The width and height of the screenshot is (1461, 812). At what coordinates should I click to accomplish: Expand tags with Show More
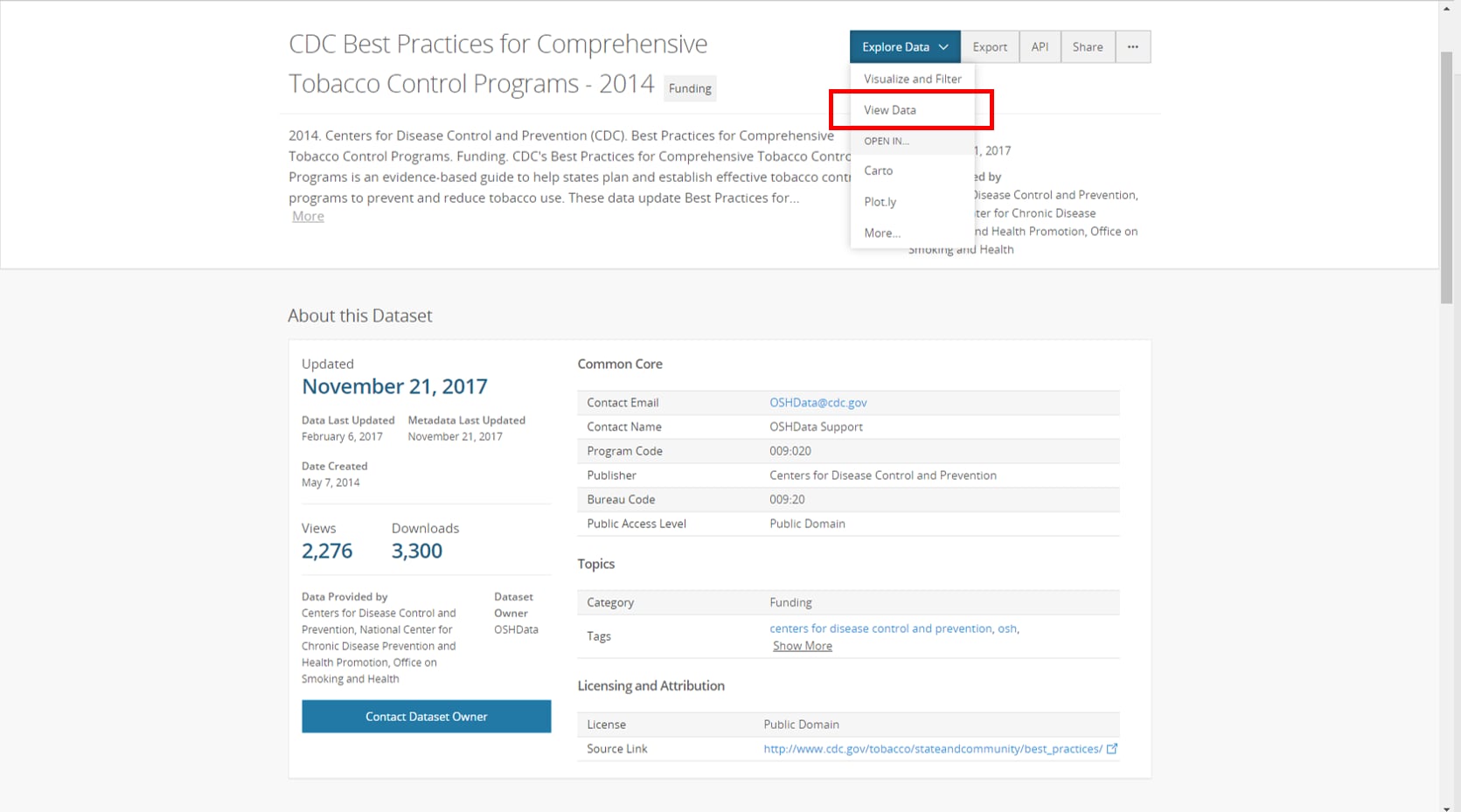click(803, 646)
